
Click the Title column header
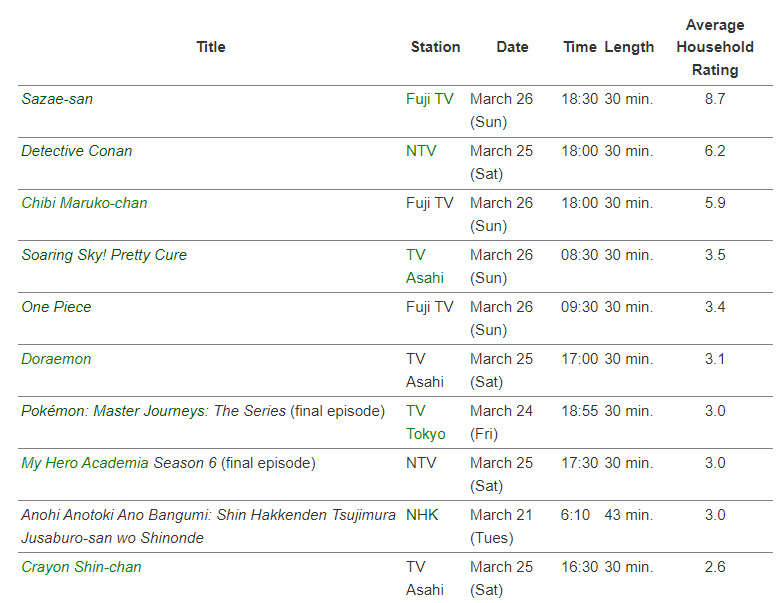(x=211, y=47)
